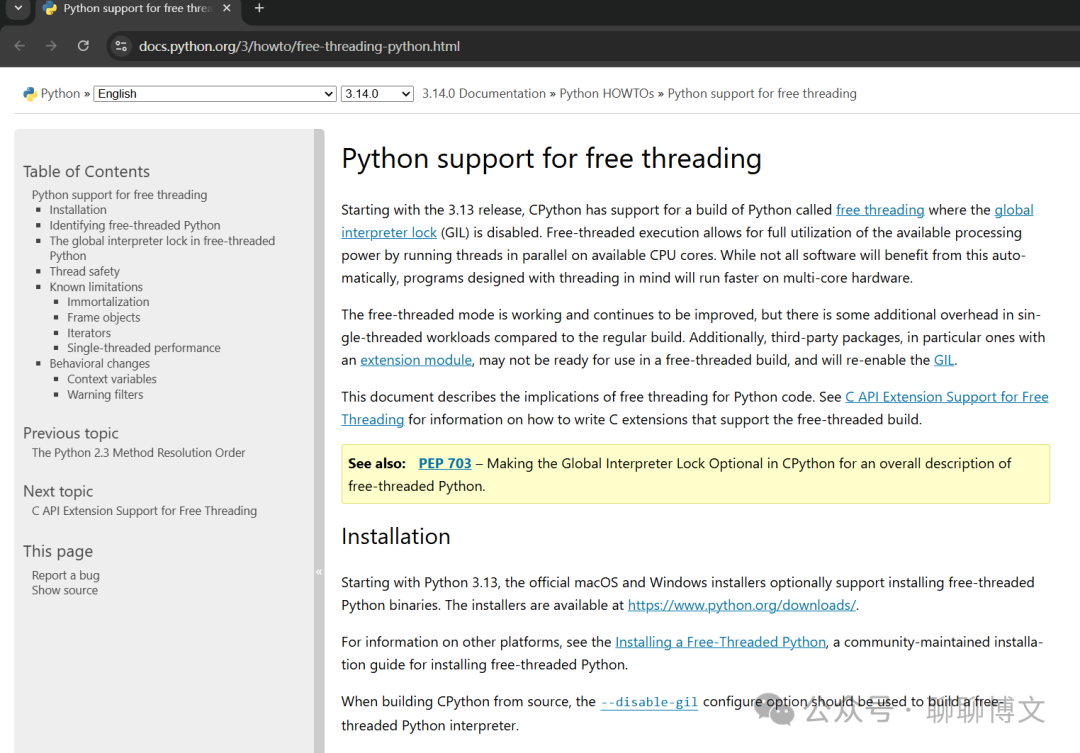
Task: Follow the 'extension module' link
Action: pyautogui.click(x=416, y=360)
